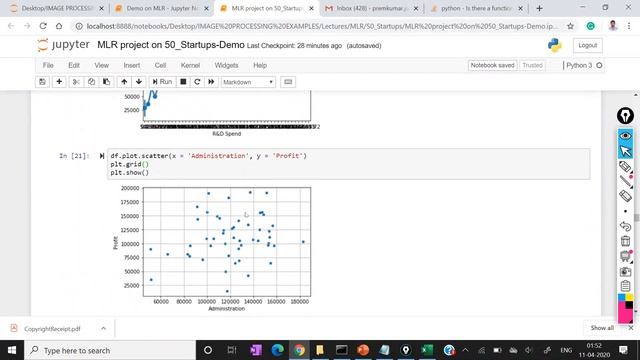
Task: Choose the pencil tool in the Epic Pen bar
Action: tap(625, 167)
